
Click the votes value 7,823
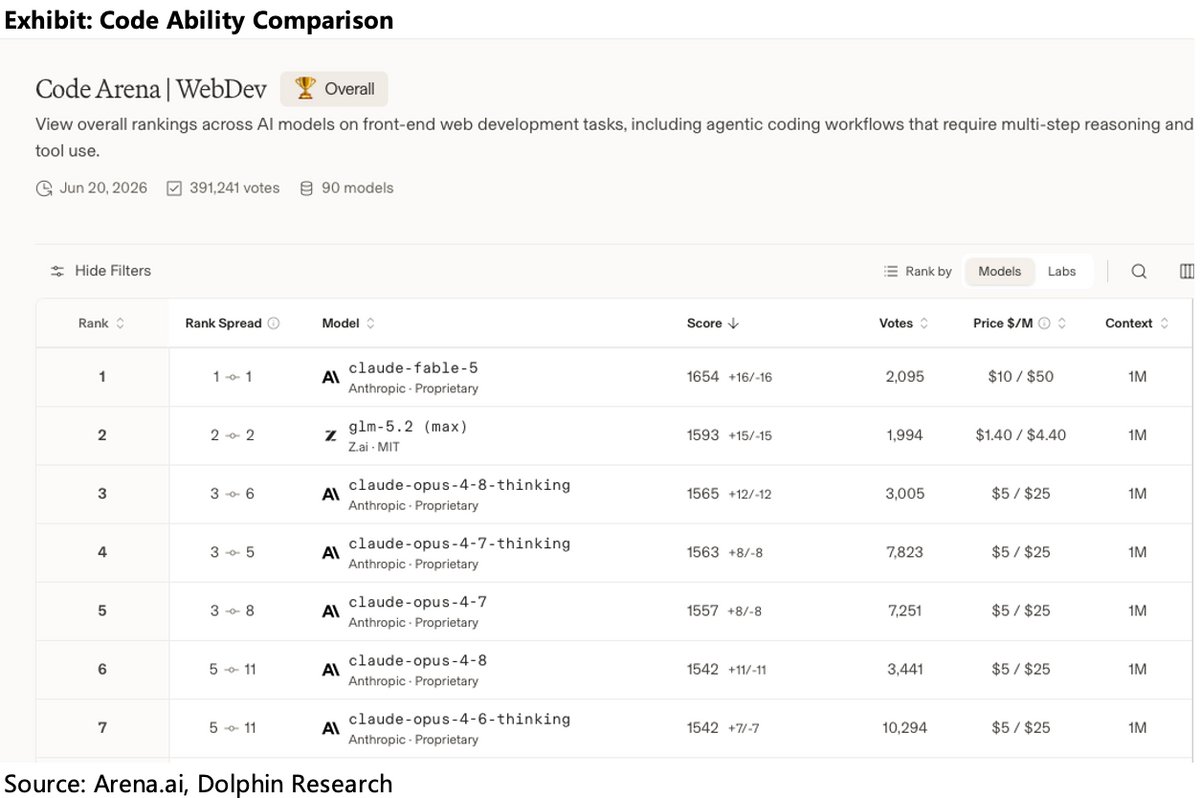pos(905,552)
